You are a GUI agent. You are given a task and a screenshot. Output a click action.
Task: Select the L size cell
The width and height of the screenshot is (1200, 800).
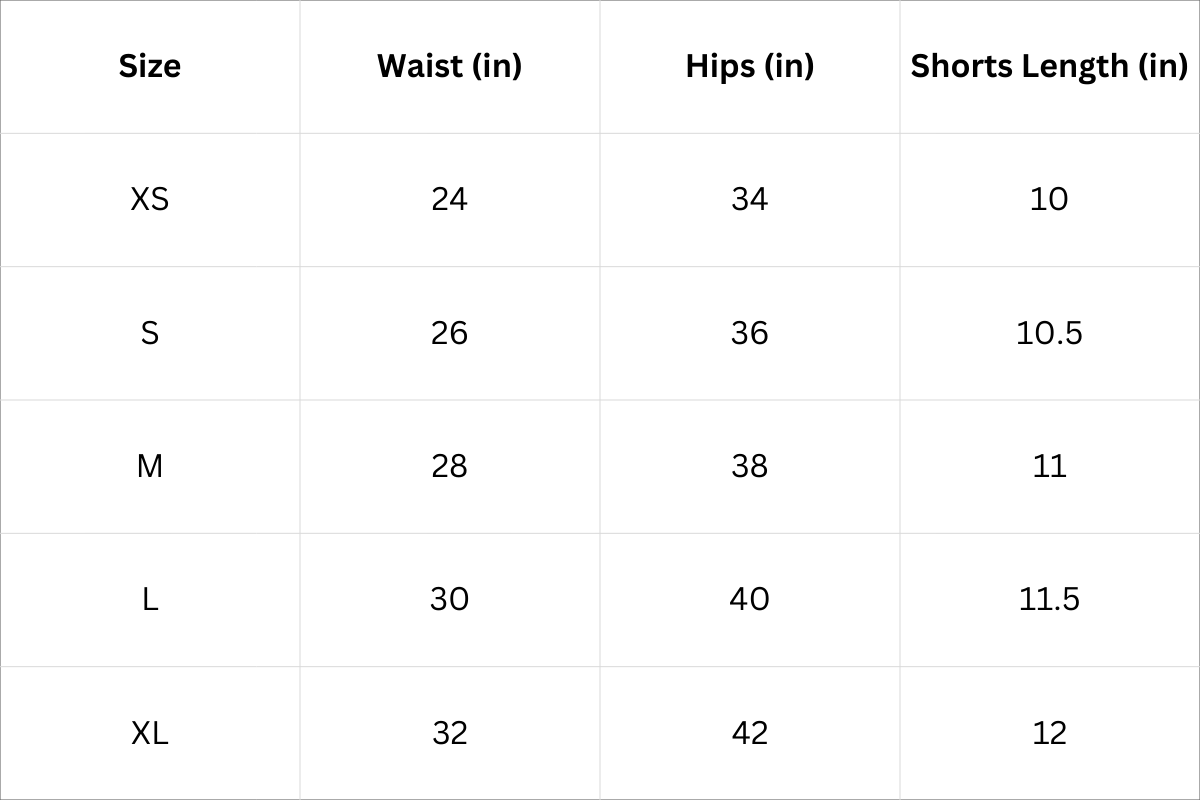coord(150,599)
